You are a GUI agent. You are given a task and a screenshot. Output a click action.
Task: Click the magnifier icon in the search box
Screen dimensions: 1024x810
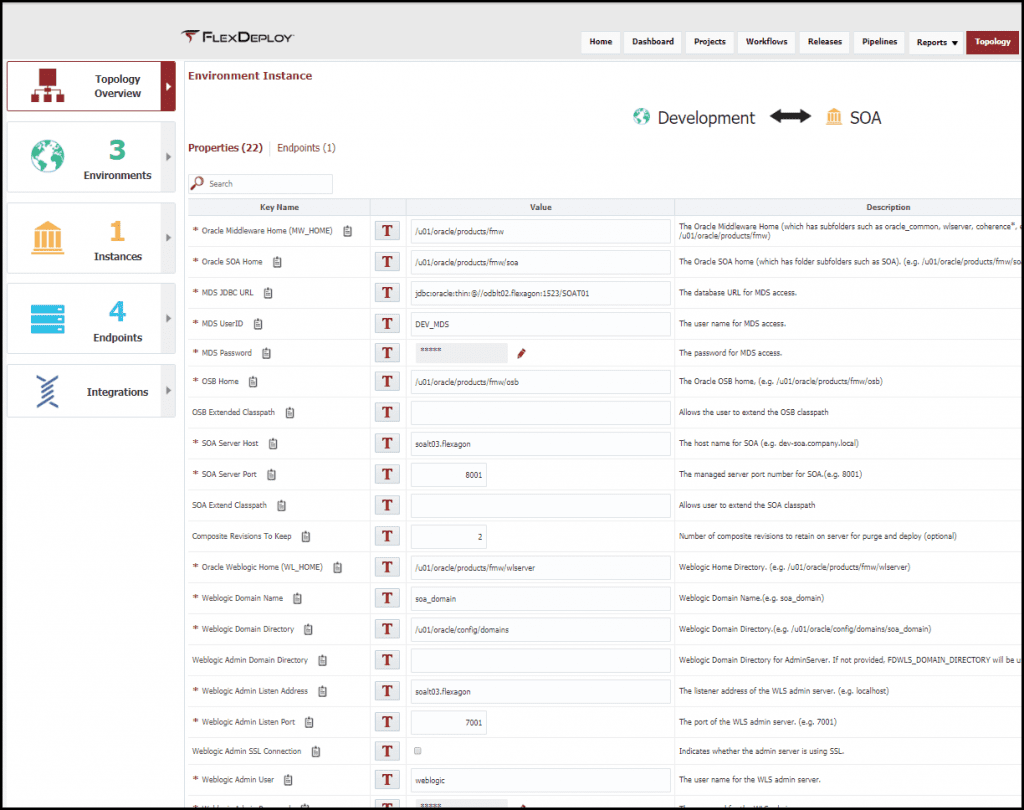[x=198, y=183]
